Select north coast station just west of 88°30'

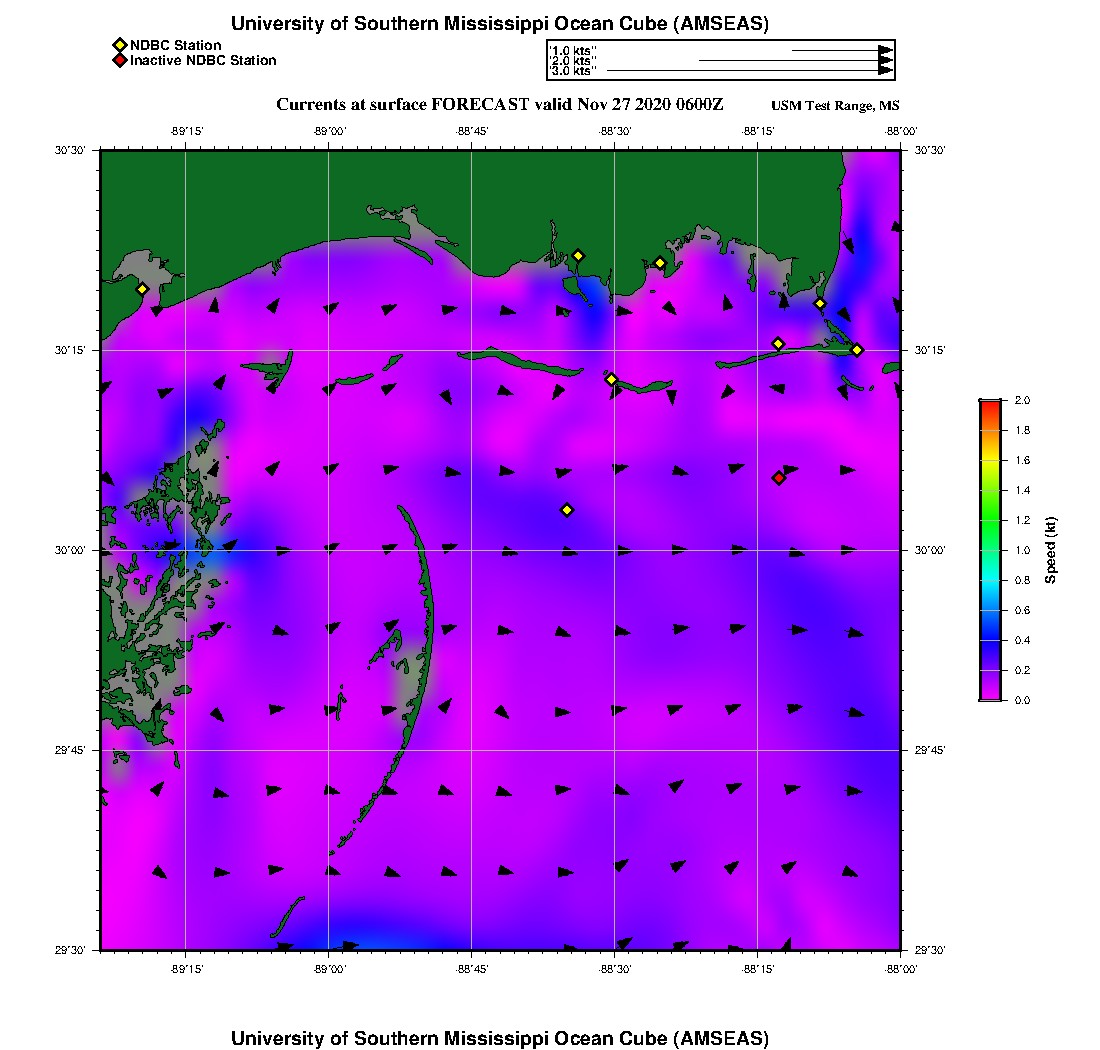578,255
